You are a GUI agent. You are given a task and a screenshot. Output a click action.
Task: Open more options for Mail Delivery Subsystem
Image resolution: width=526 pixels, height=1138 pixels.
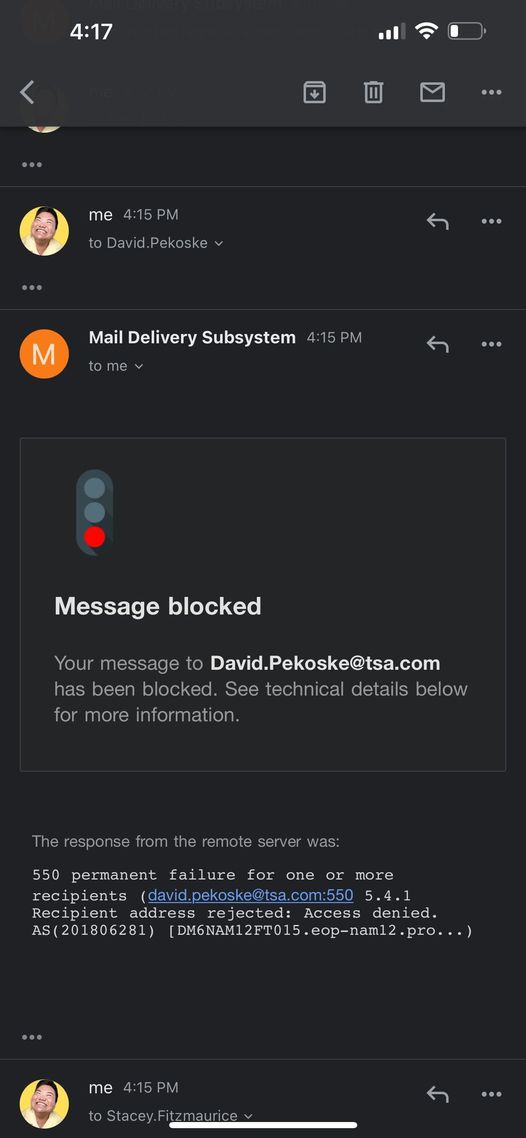pyautogui.click(x=491, y=344)
